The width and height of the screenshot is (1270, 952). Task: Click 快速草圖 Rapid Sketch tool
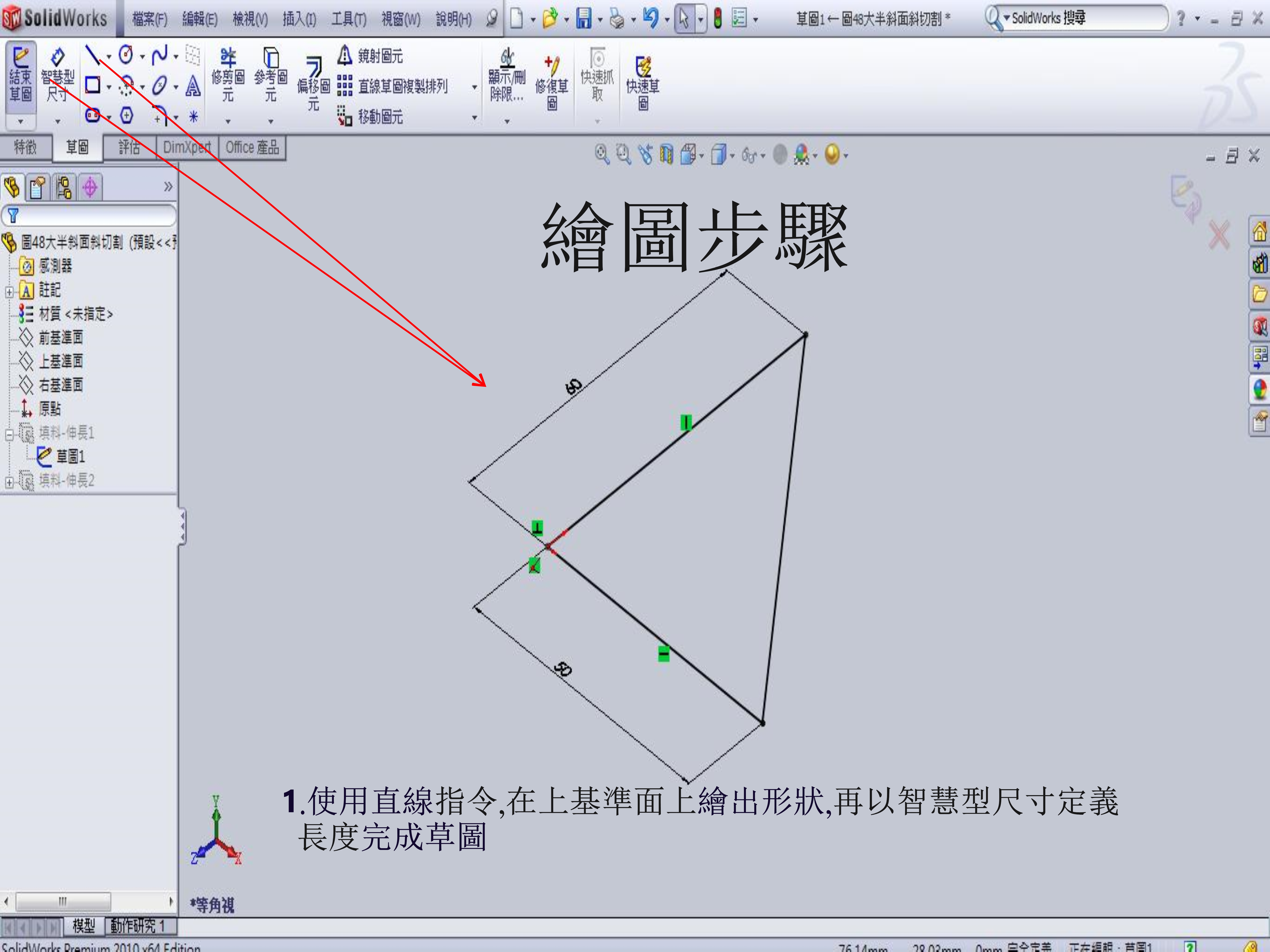[643, 83]
